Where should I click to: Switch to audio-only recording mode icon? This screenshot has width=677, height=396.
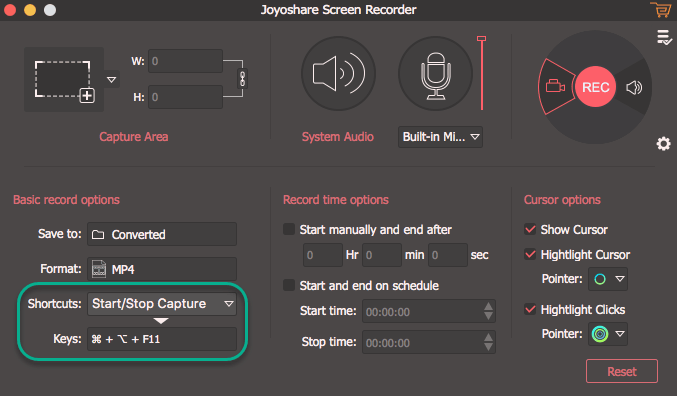[x=634, y=88]
